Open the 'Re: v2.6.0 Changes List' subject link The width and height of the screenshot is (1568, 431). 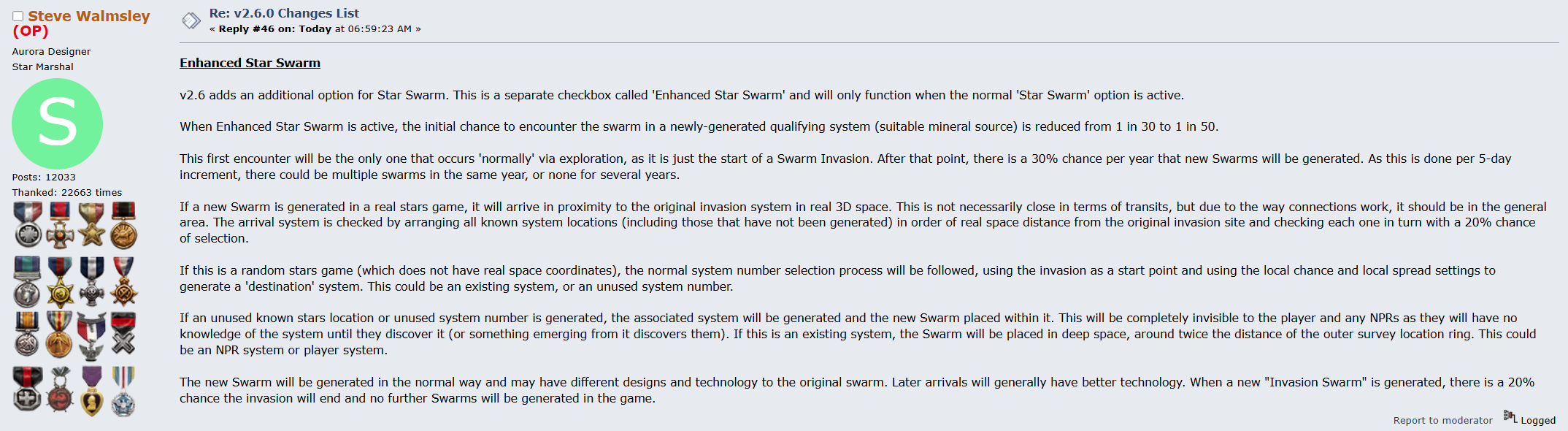284,13
